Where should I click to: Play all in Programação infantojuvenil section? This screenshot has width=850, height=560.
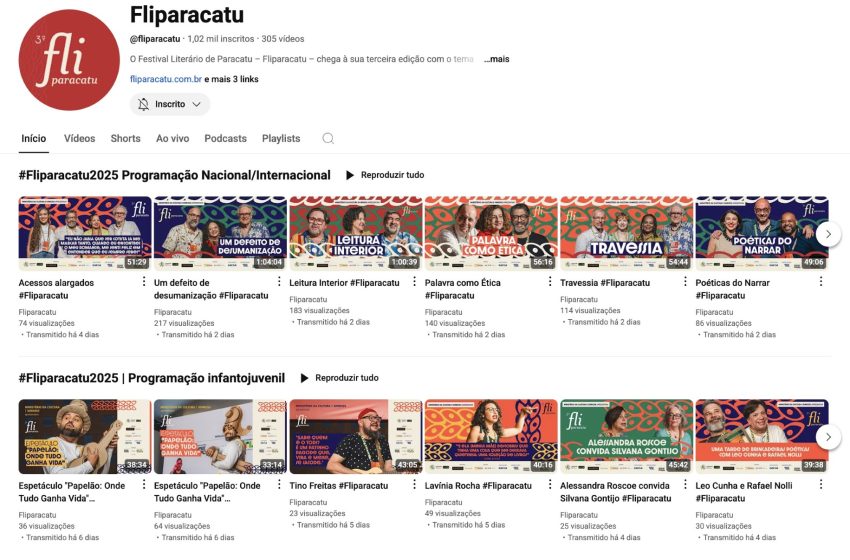[x=339, y=378]
